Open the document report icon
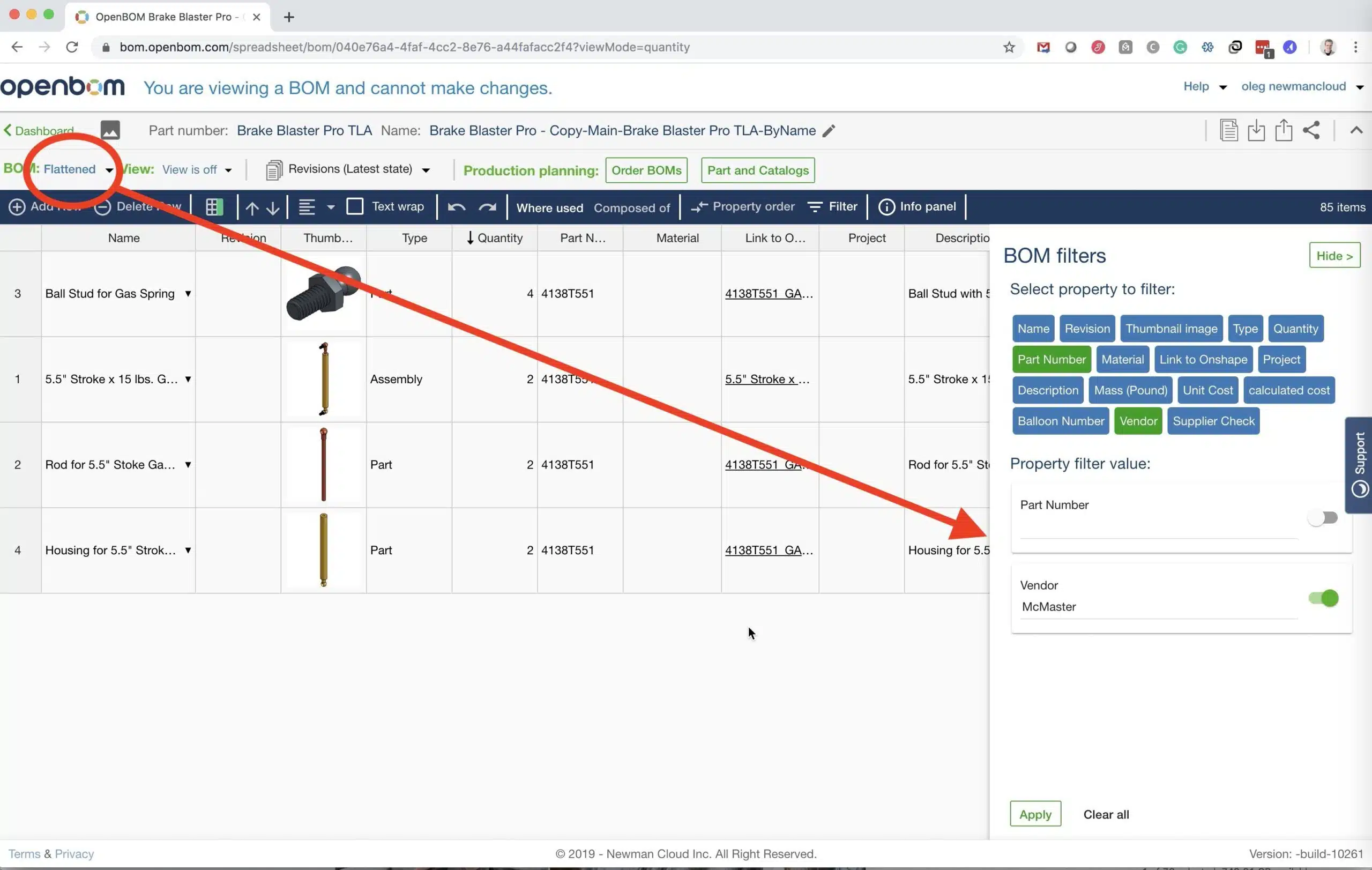The image size is (1372, 870). coord(1229,130)
